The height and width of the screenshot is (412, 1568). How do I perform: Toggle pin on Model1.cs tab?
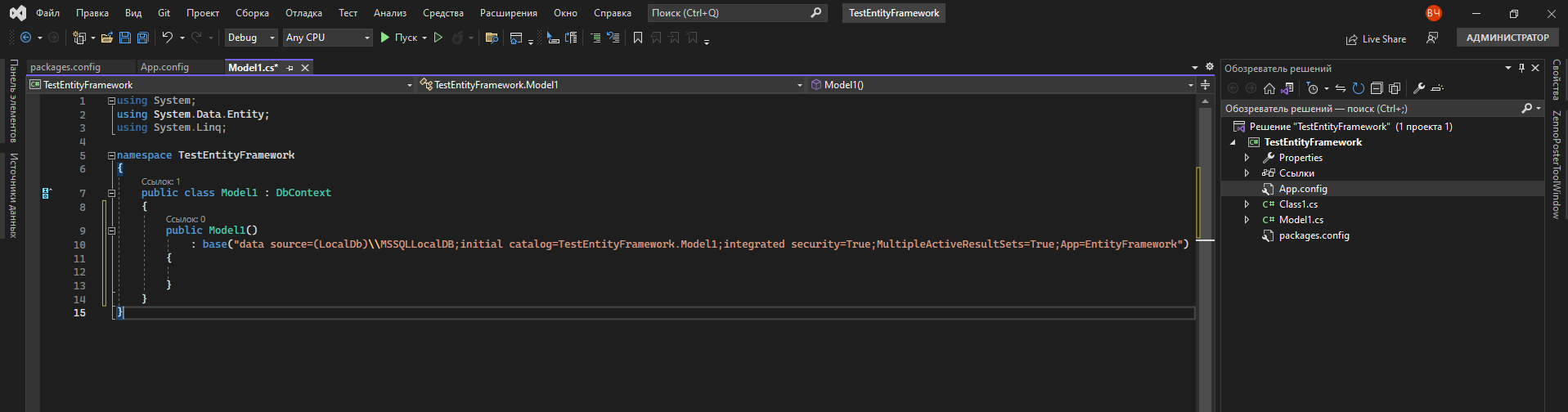(x=290, y=68)
